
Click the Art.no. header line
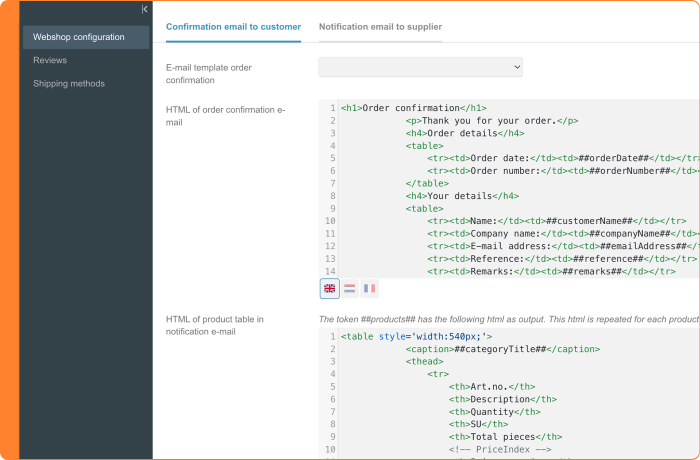pos(492,387)
